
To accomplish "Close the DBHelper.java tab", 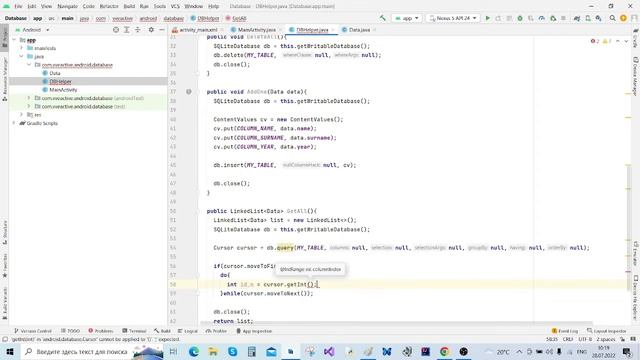I will 333,30.
